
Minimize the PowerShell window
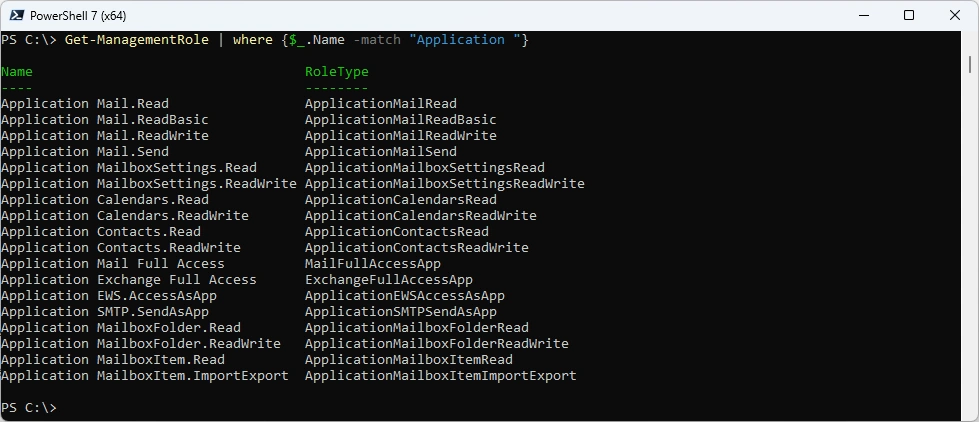[862, 15]
